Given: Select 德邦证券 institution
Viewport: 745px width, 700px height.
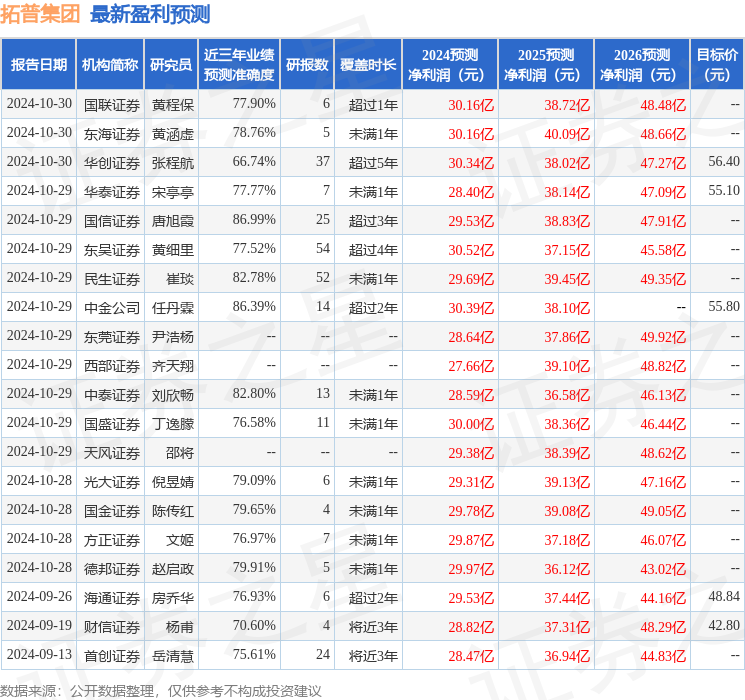Looking at the screenshot, I should (112, 569).
